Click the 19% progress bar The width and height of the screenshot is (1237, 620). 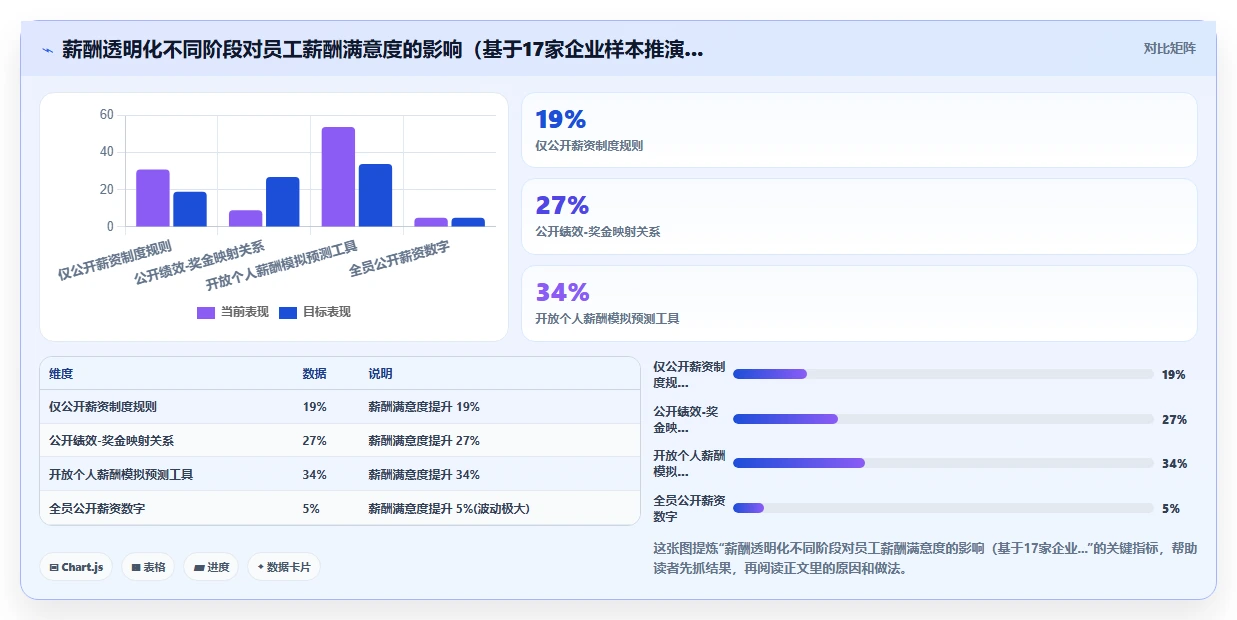tap(943, 374)
